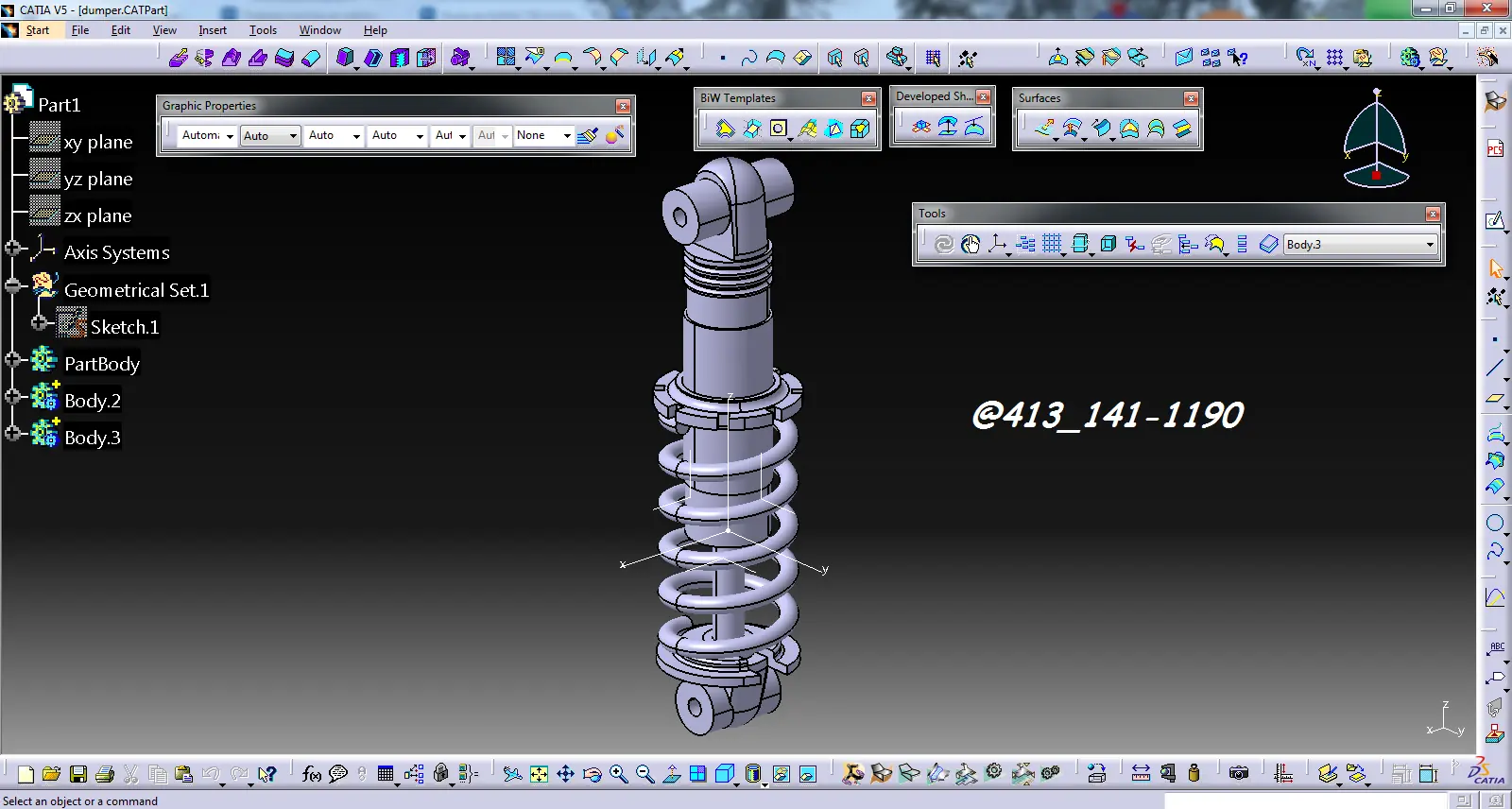The width and height of the screenshot is (1512, 809).
Task: Click the Print icon
Action: pos(105,774)
